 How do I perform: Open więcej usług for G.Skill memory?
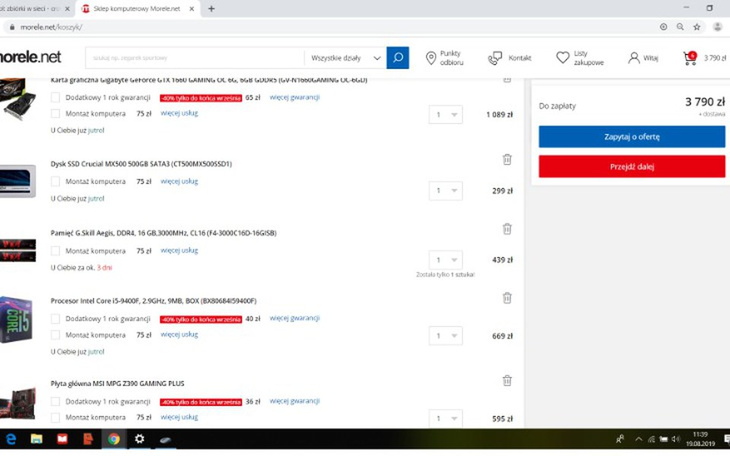click(179, 251)
